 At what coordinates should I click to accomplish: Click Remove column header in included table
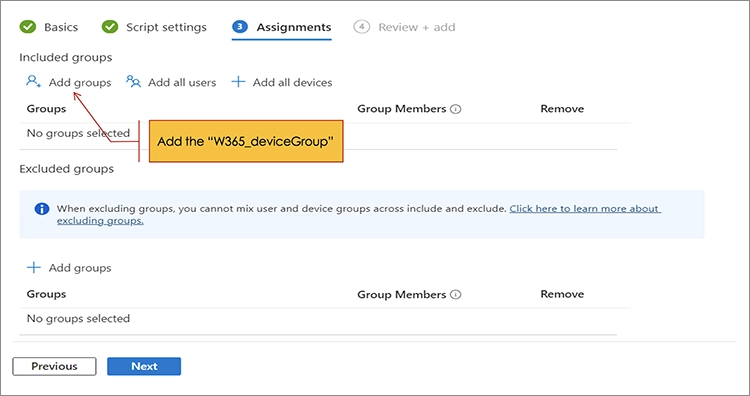(562, 109)
